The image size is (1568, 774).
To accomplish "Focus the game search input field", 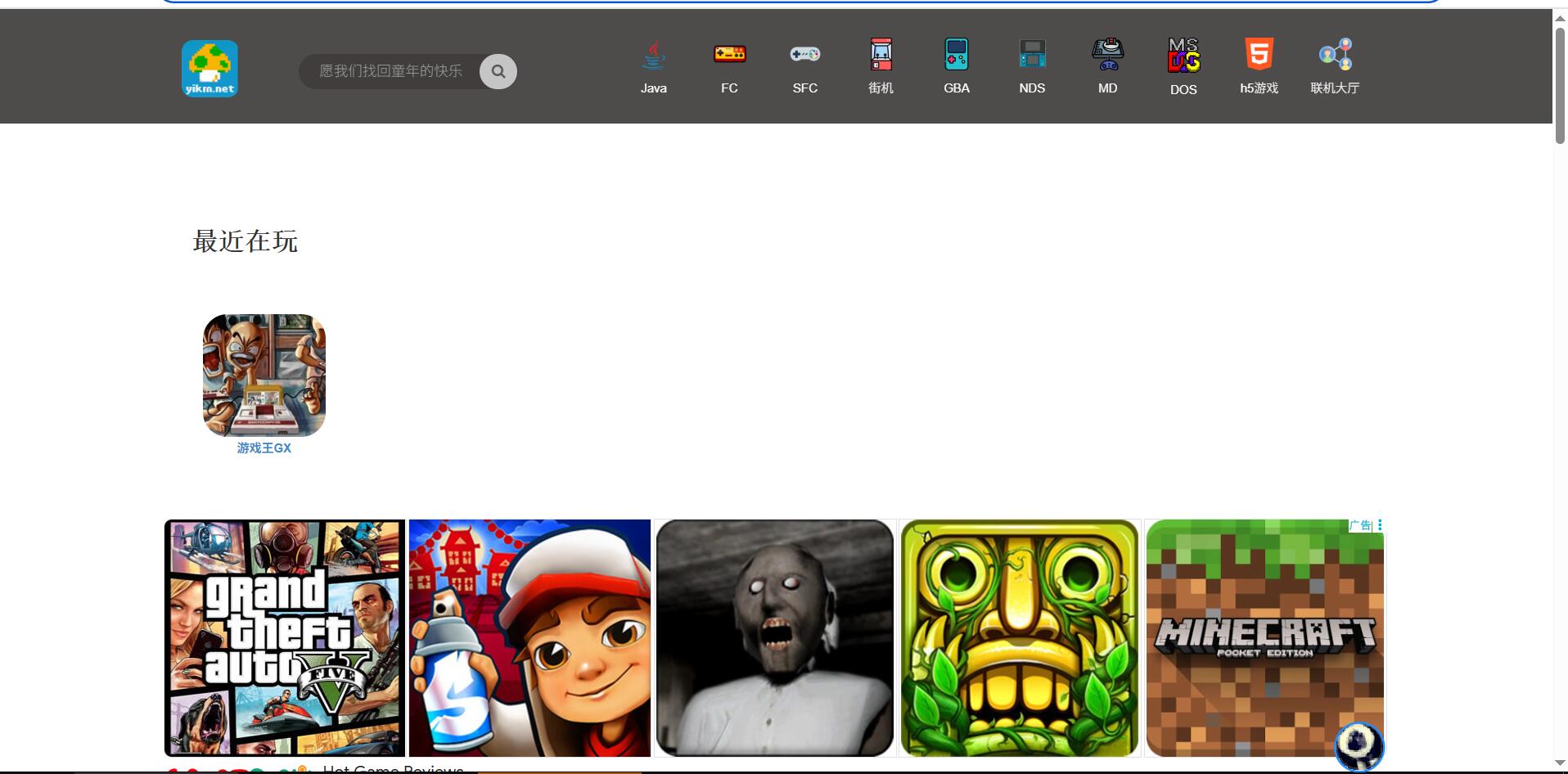I will (x=390, y=72).
